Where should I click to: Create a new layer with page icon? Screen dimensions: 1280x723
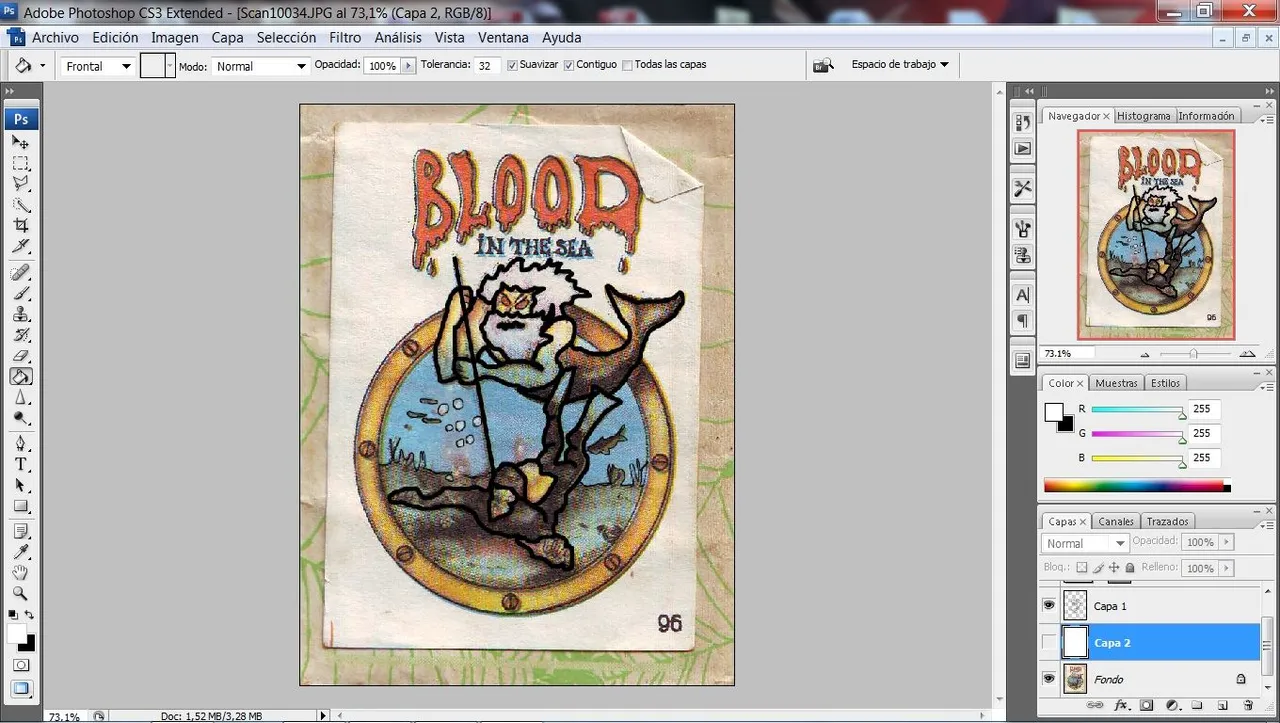pos(1223,706)
